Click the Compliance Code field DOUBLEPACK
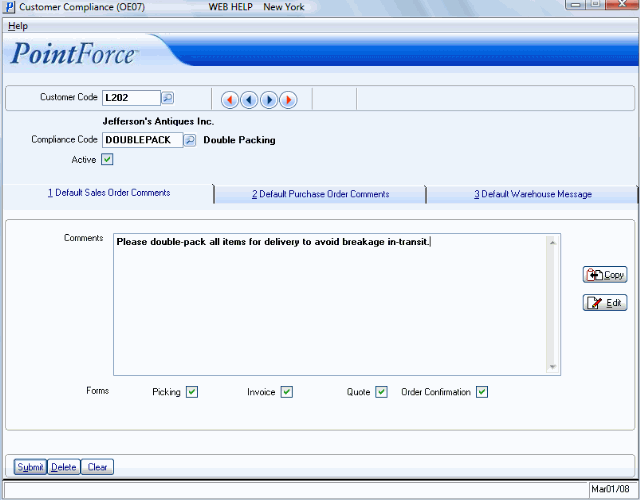This screenshot has height=500, width=640. 142,140
